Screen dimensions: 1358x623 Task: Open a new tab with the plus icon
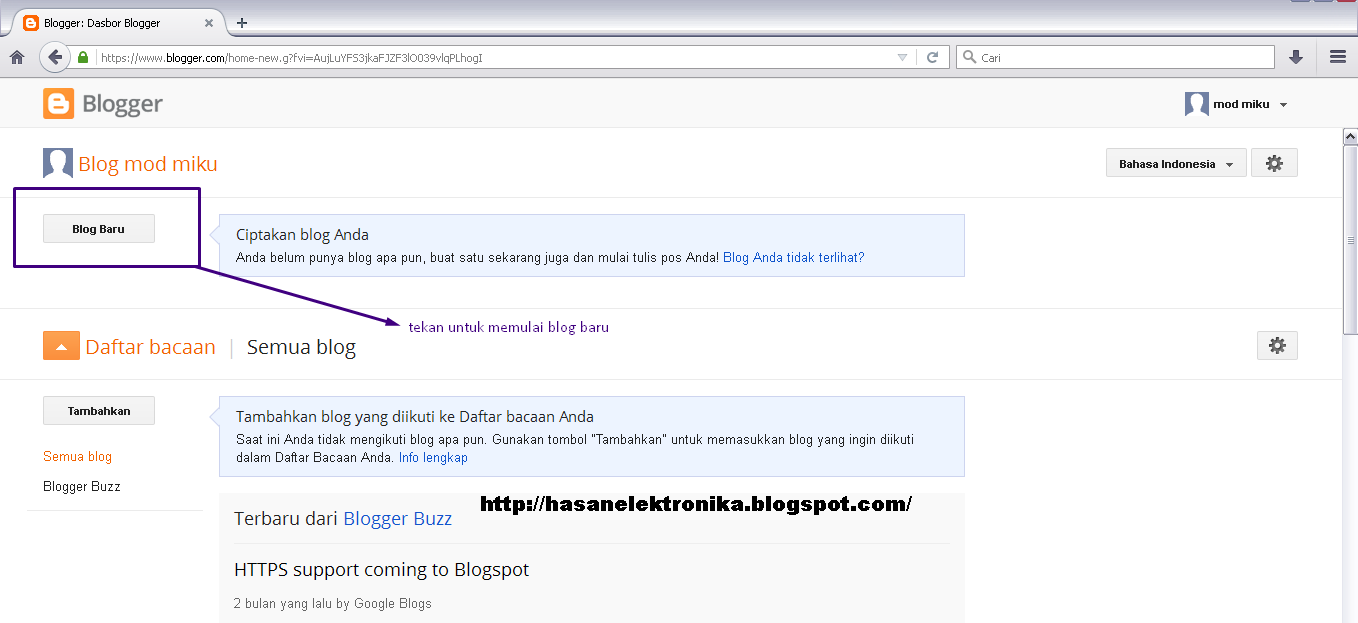point(242,22)
